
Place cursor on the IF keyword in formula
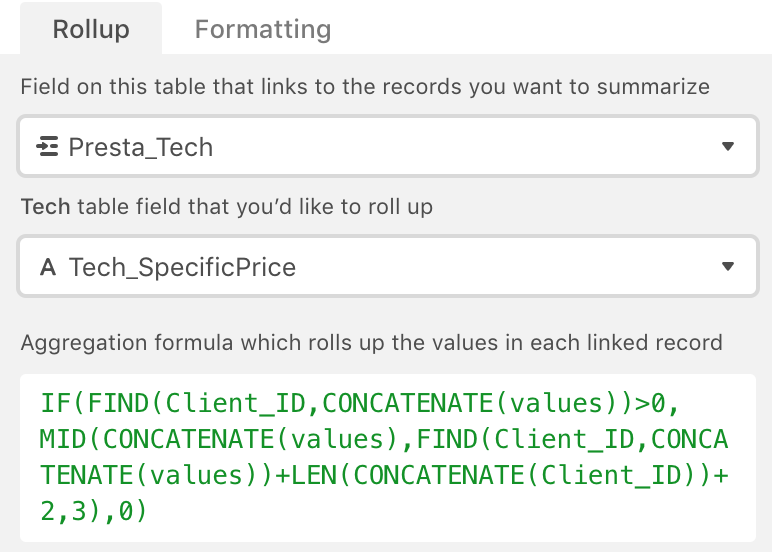(55, 403)
